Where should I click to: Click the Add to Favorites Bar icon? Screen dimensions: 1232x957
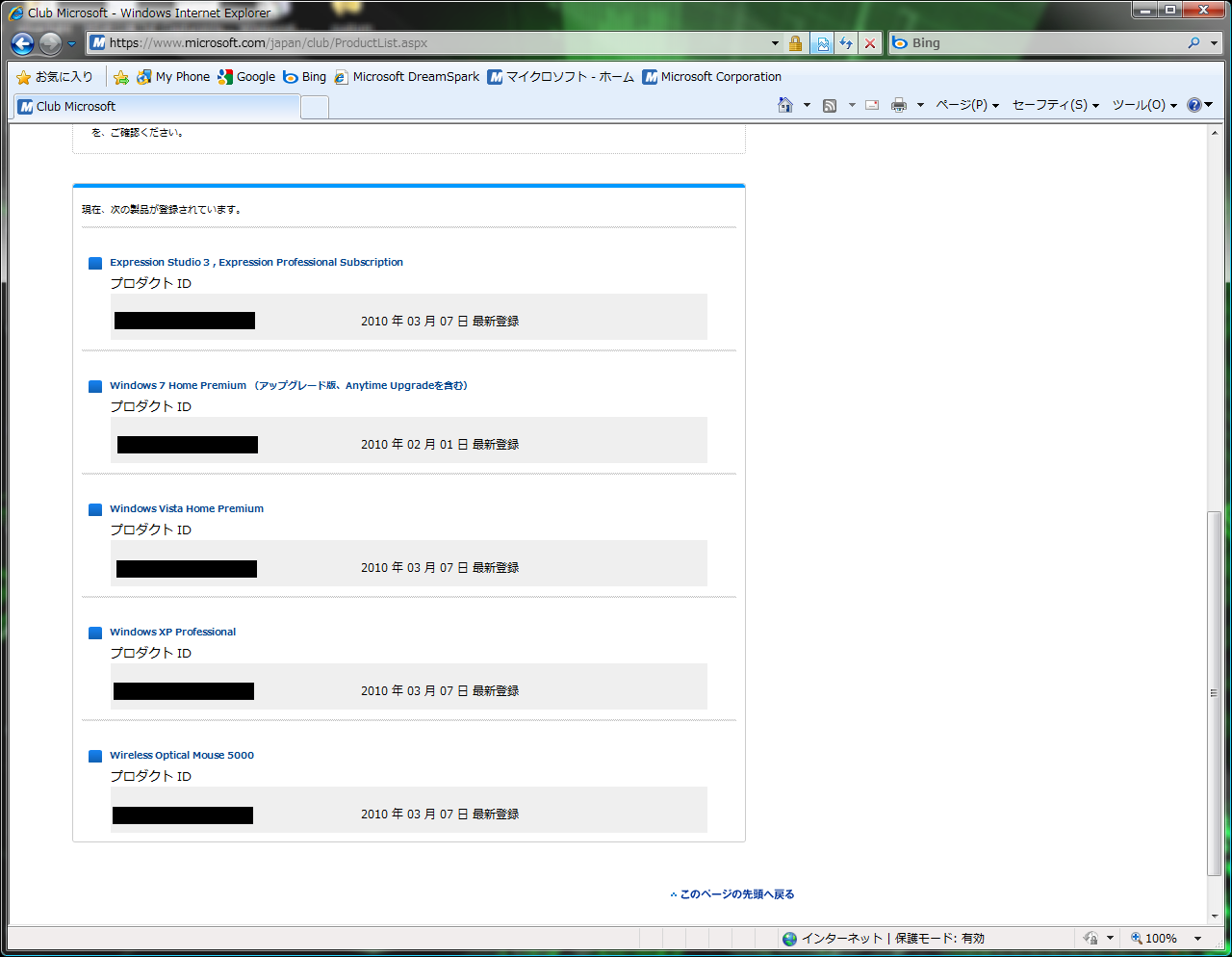(121, 77)
